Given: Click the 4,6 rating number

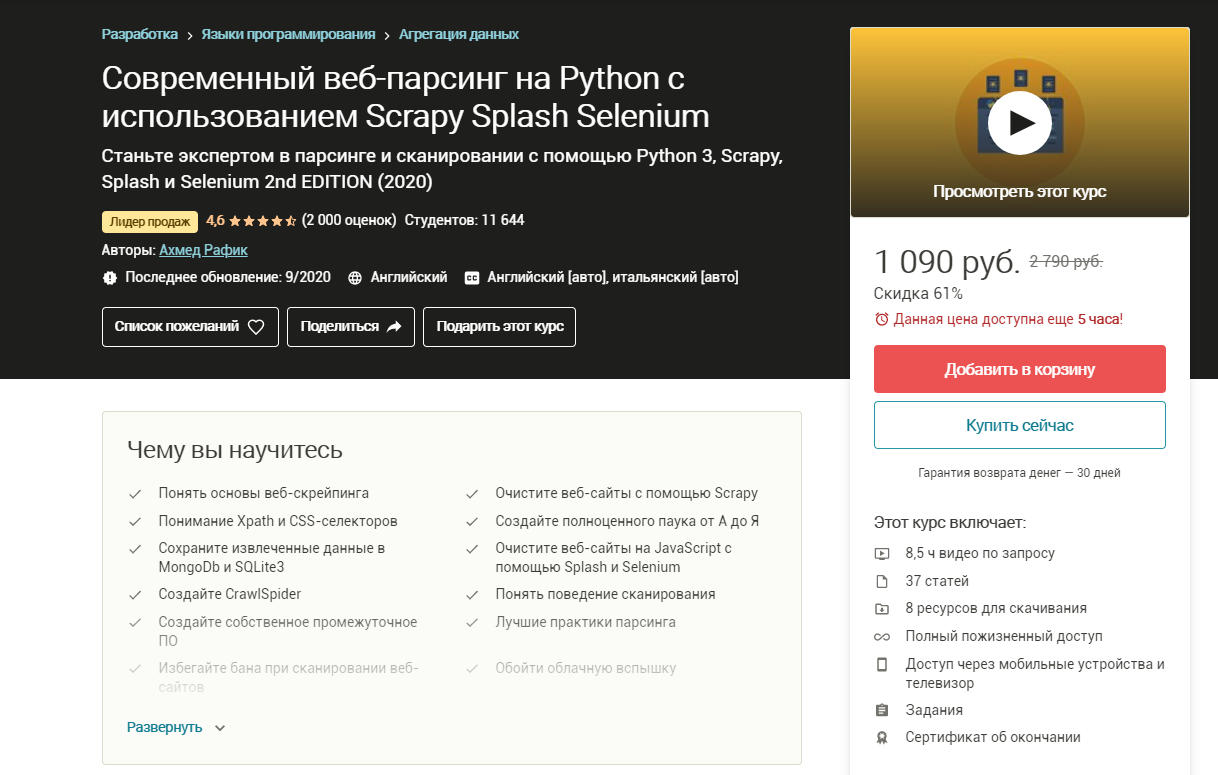Looking at the screenshot, I should (x=216, y=220).
